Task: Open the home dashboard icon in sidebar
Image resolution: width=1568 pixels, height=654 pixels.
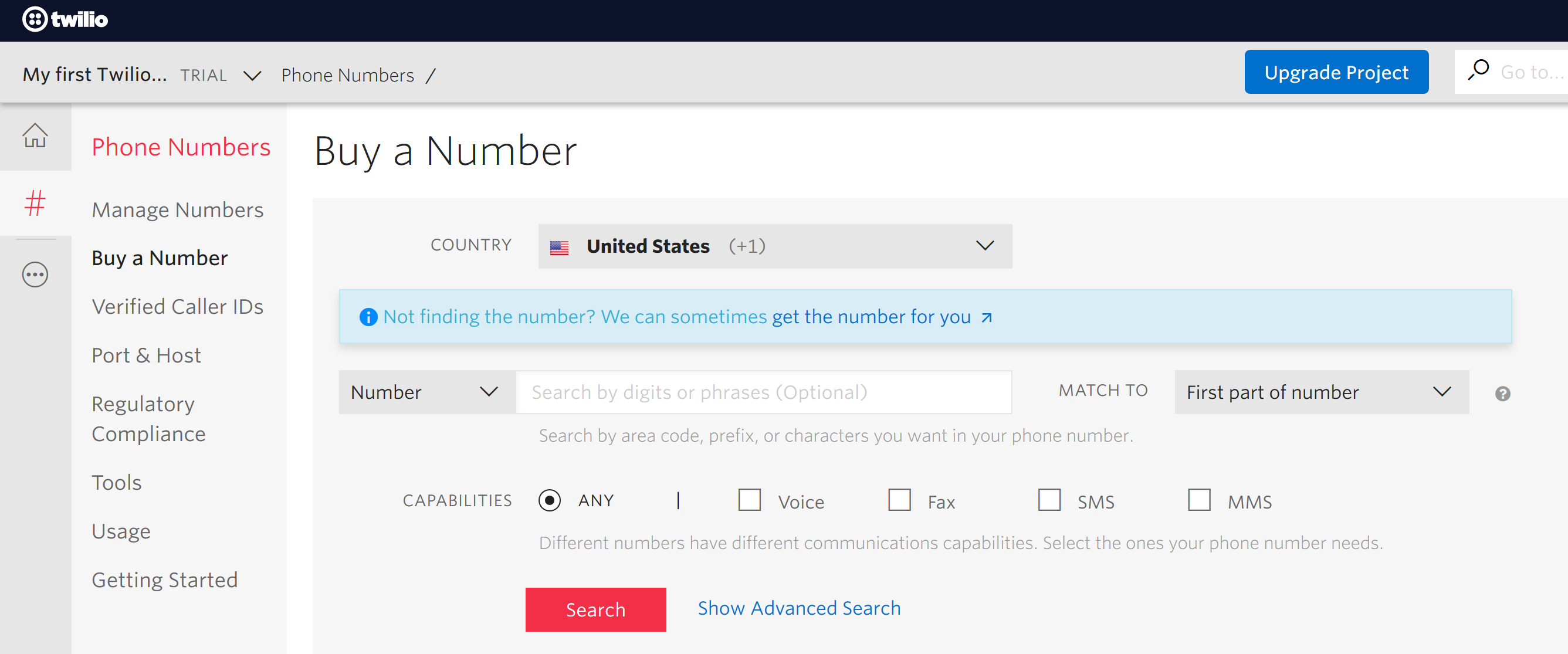Action: tap(35, 135)
